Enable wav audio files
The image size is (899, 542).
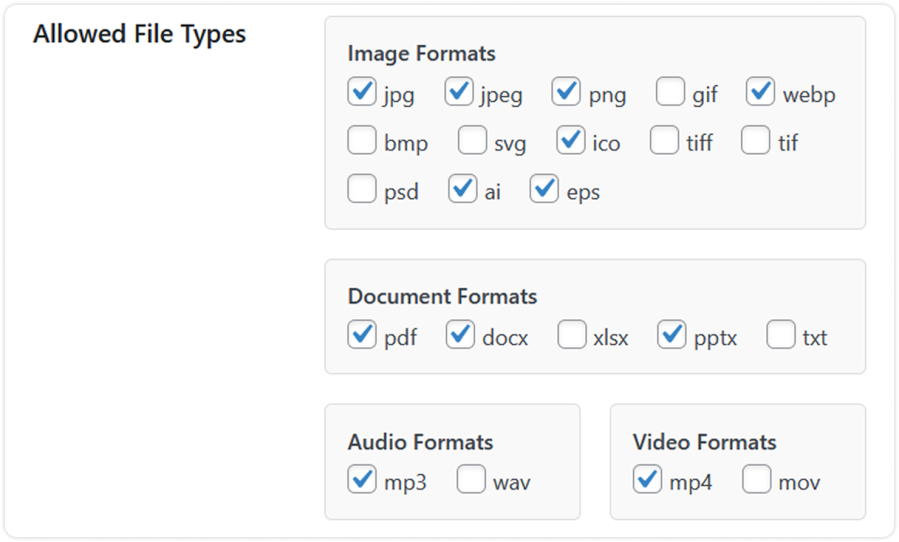471,481
